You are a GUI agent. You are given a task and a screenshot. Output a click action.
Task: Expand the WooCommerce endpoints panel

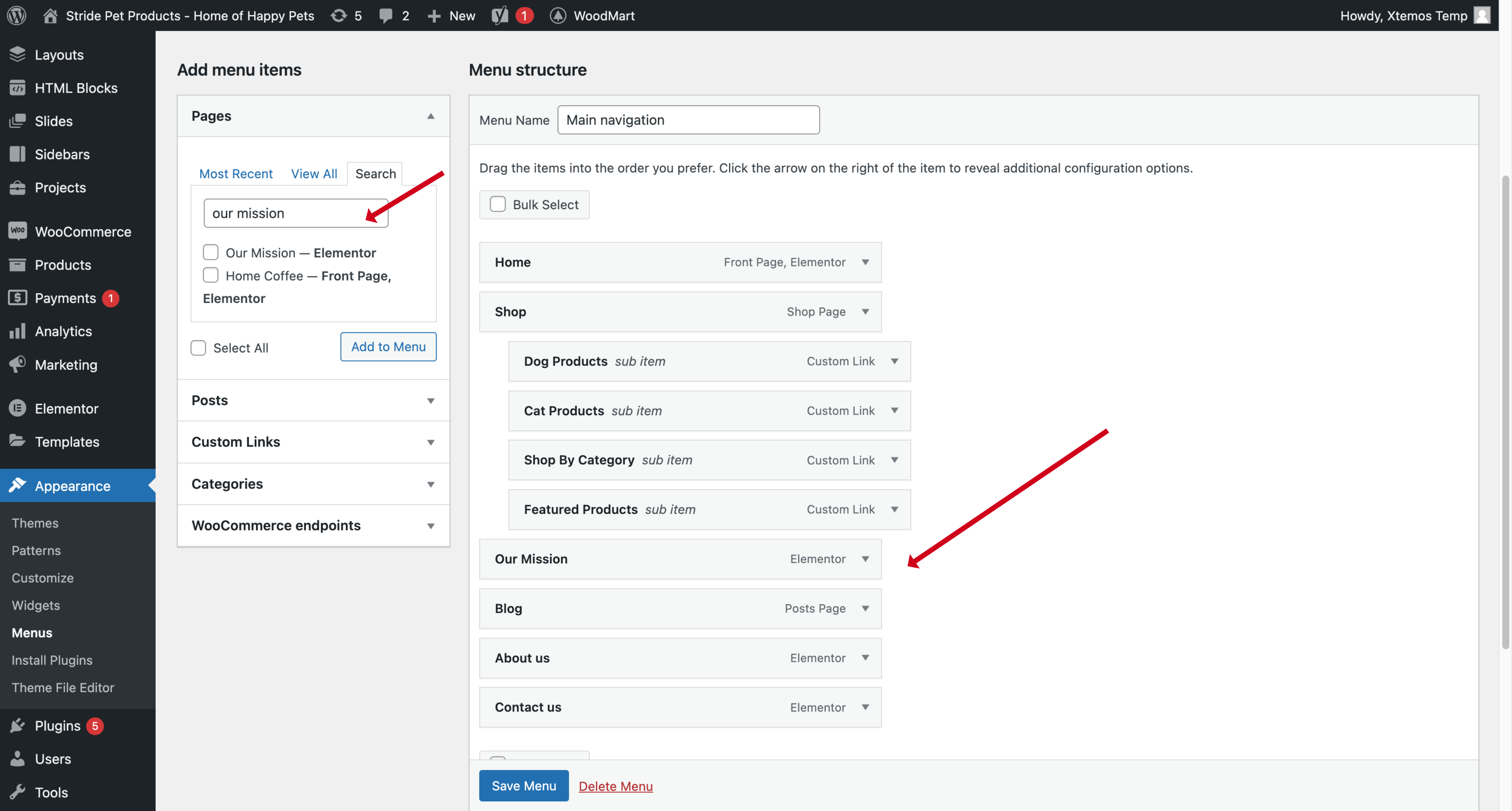313,526
